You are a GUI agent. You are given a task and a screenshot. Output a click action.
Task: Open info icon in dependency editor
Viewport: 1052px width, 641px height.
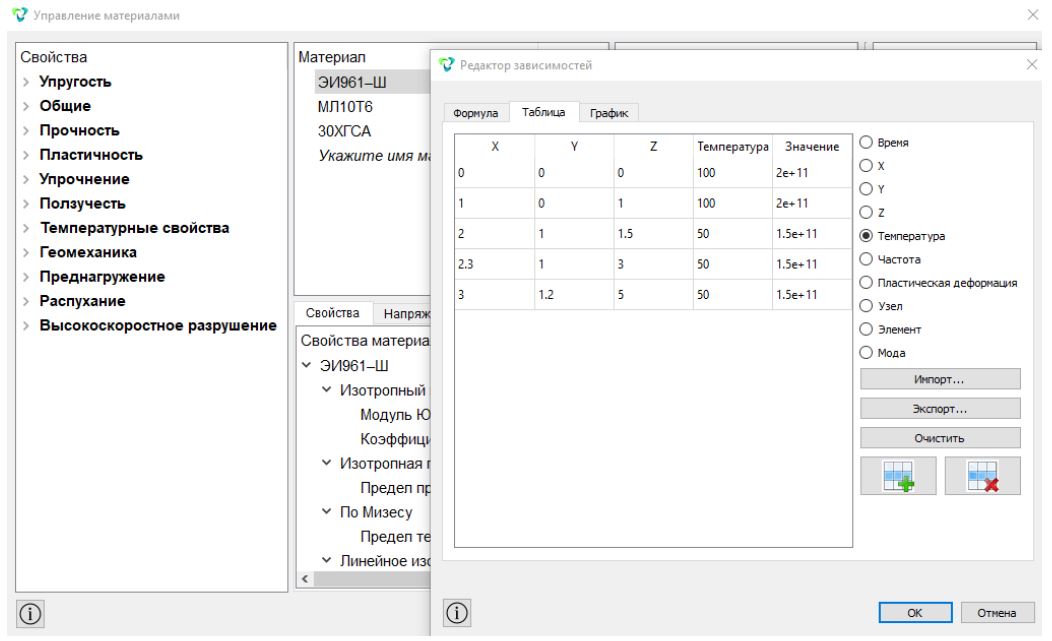[457, 613]
